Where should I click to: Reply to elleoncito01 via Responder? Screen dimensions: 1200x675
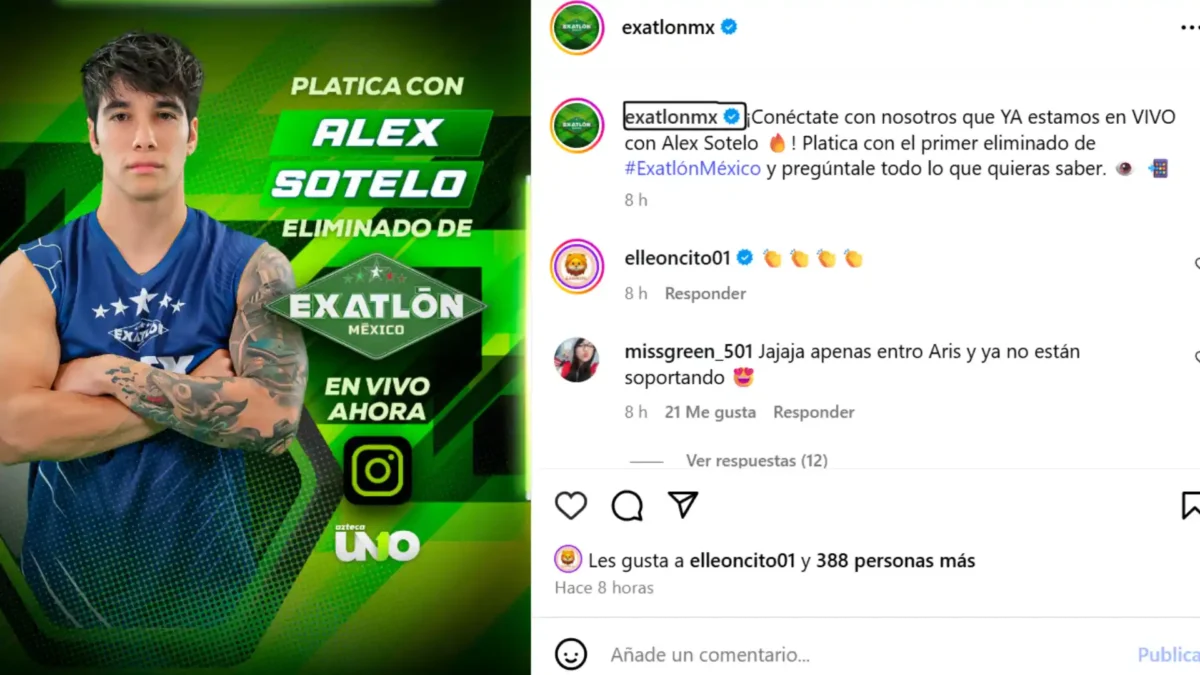coord(705,293)
